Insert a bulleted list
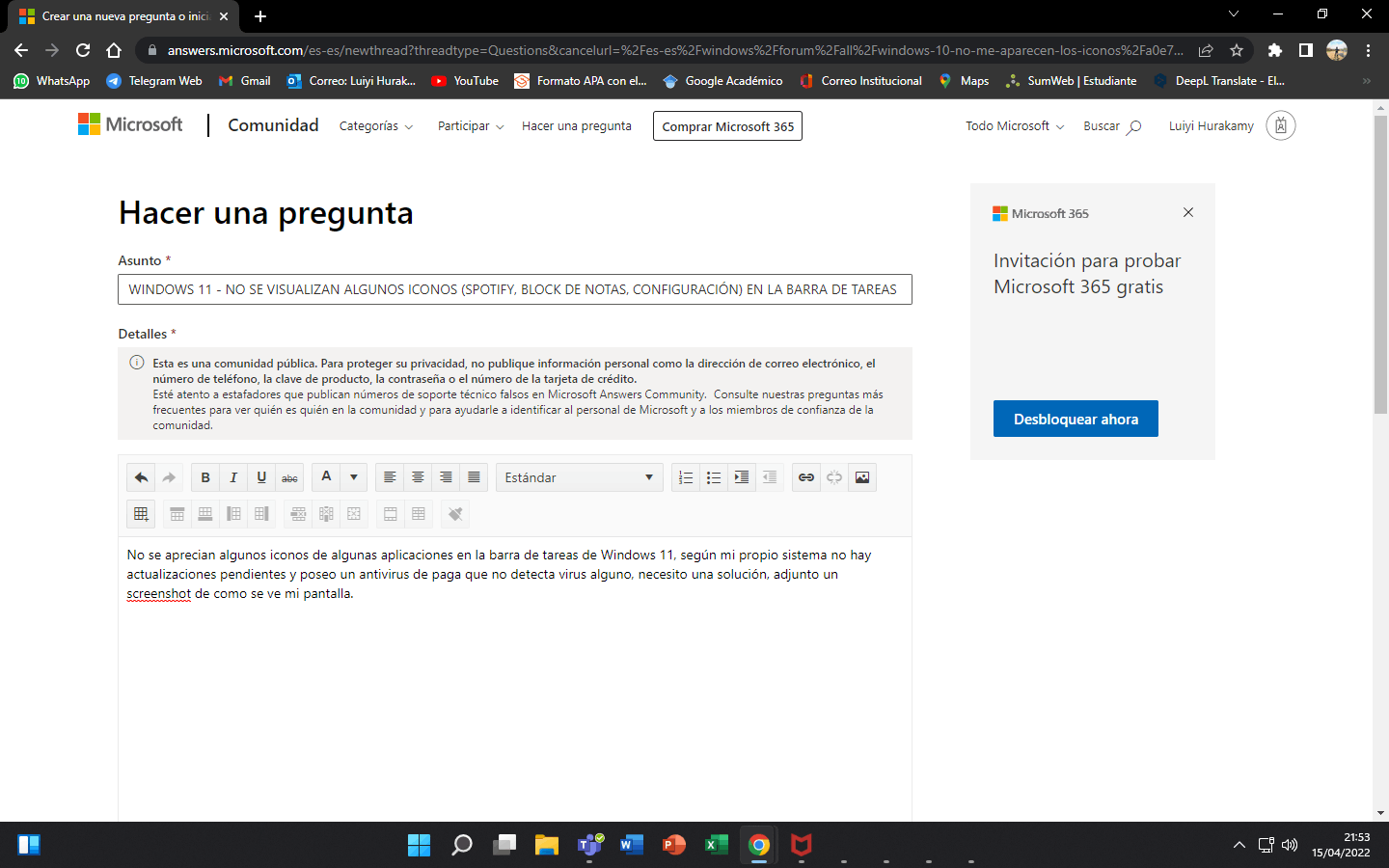1389x868 pixels. click(x=714, y=477)
